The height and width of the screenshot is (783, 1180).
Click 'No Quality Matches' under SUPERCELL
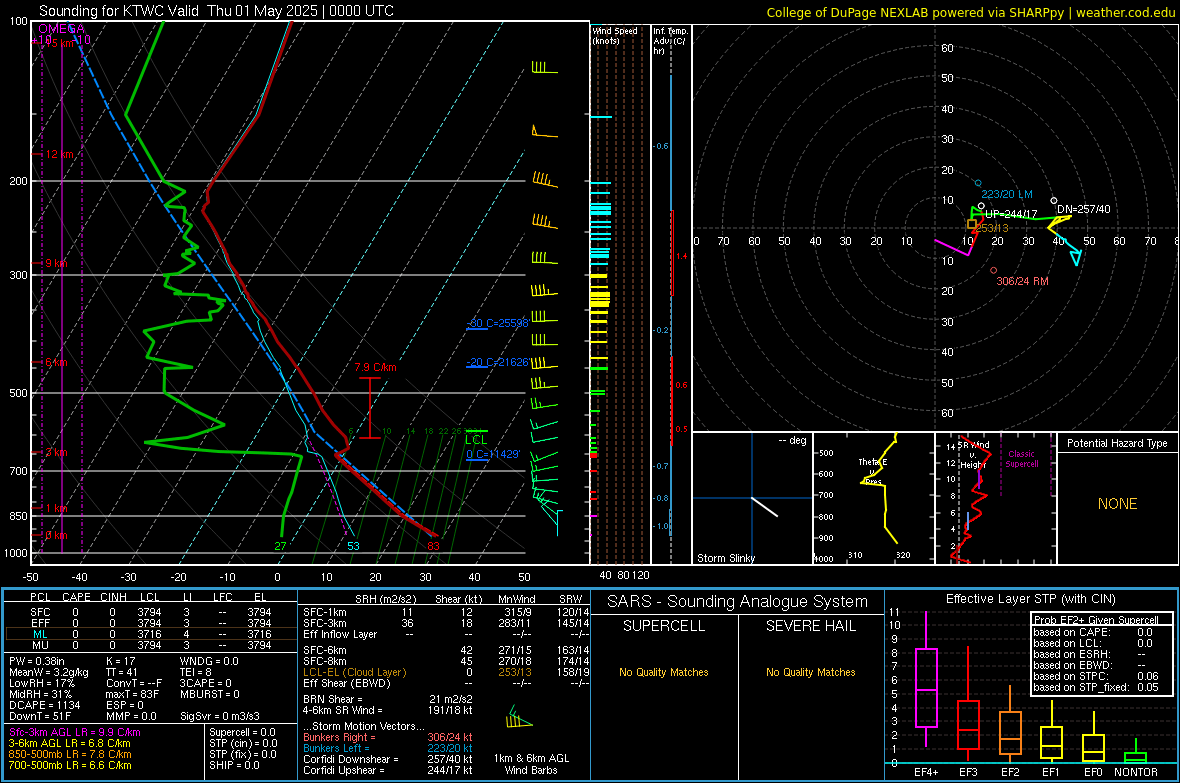(x=664, y=672)
